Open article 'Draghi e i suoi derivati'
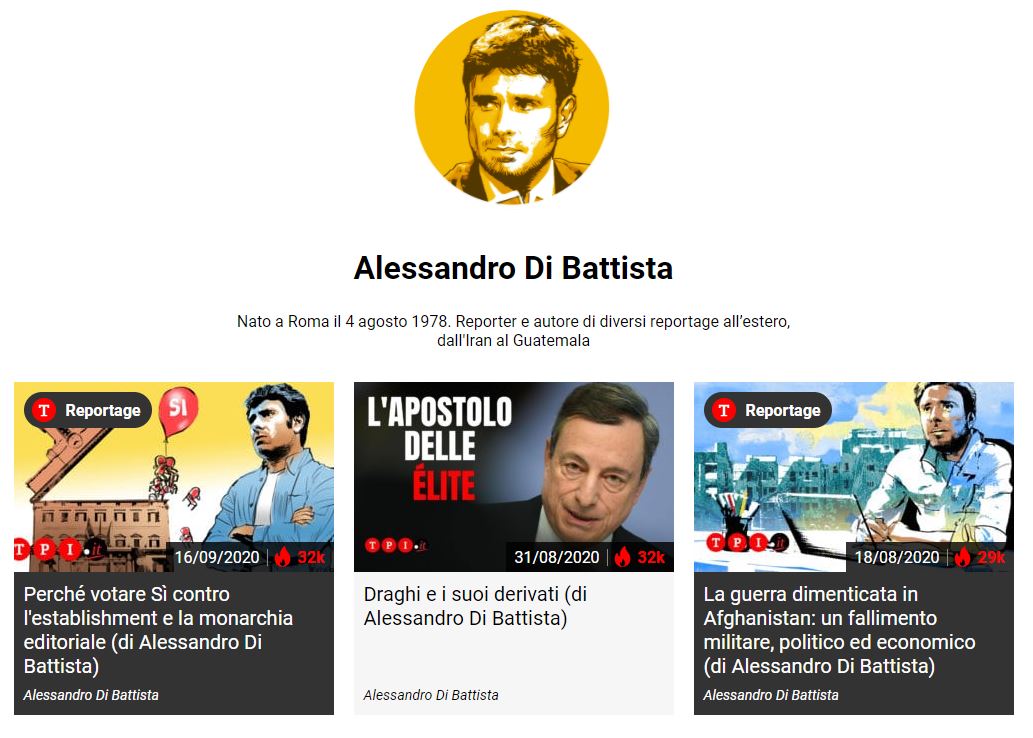The width and height of the screenshot is (1033, 738). pos(475,606)
